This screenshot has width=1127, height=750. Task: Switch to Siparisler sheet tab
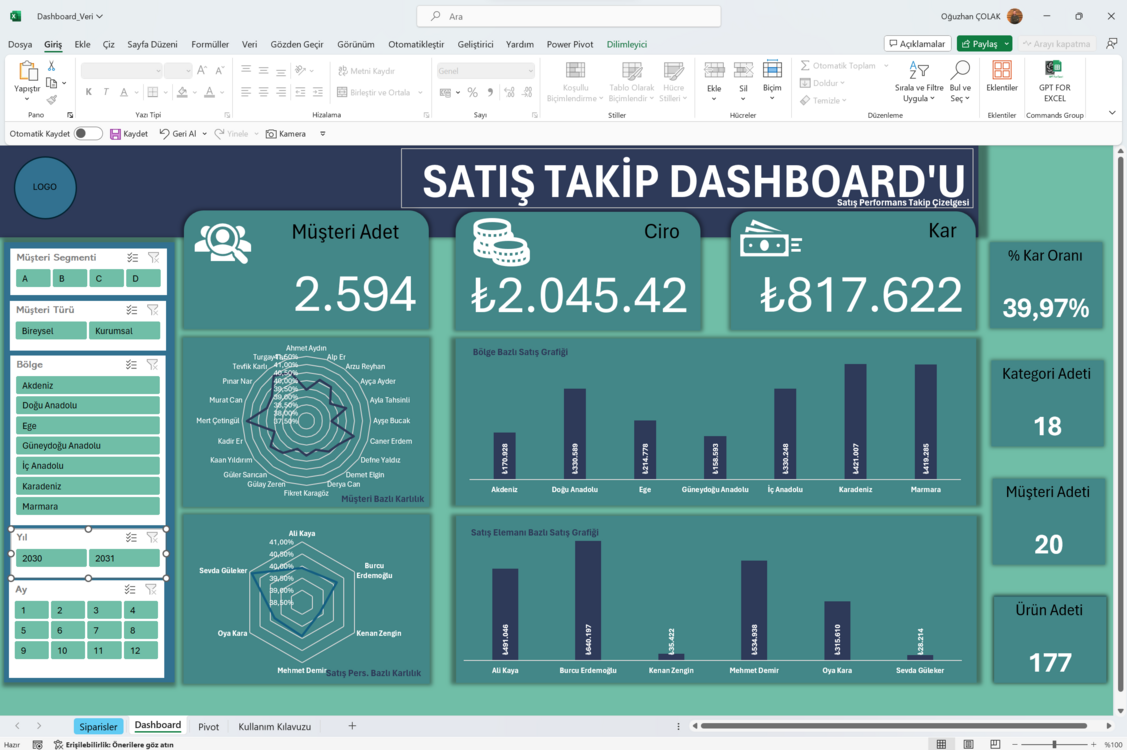pyautogui.click(x=98, y=726)
